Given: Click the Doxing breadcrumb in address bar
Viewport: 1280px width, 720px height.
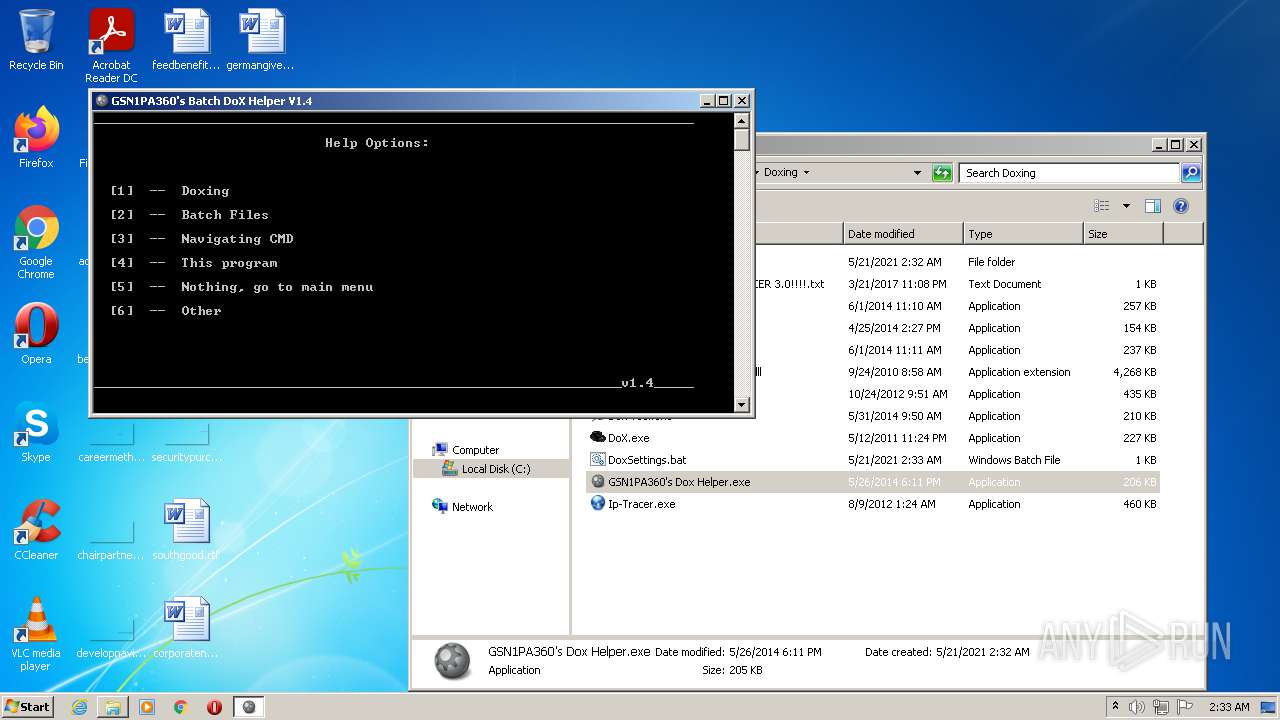Looking at the screenshot, I should click(x=780, y=173).
